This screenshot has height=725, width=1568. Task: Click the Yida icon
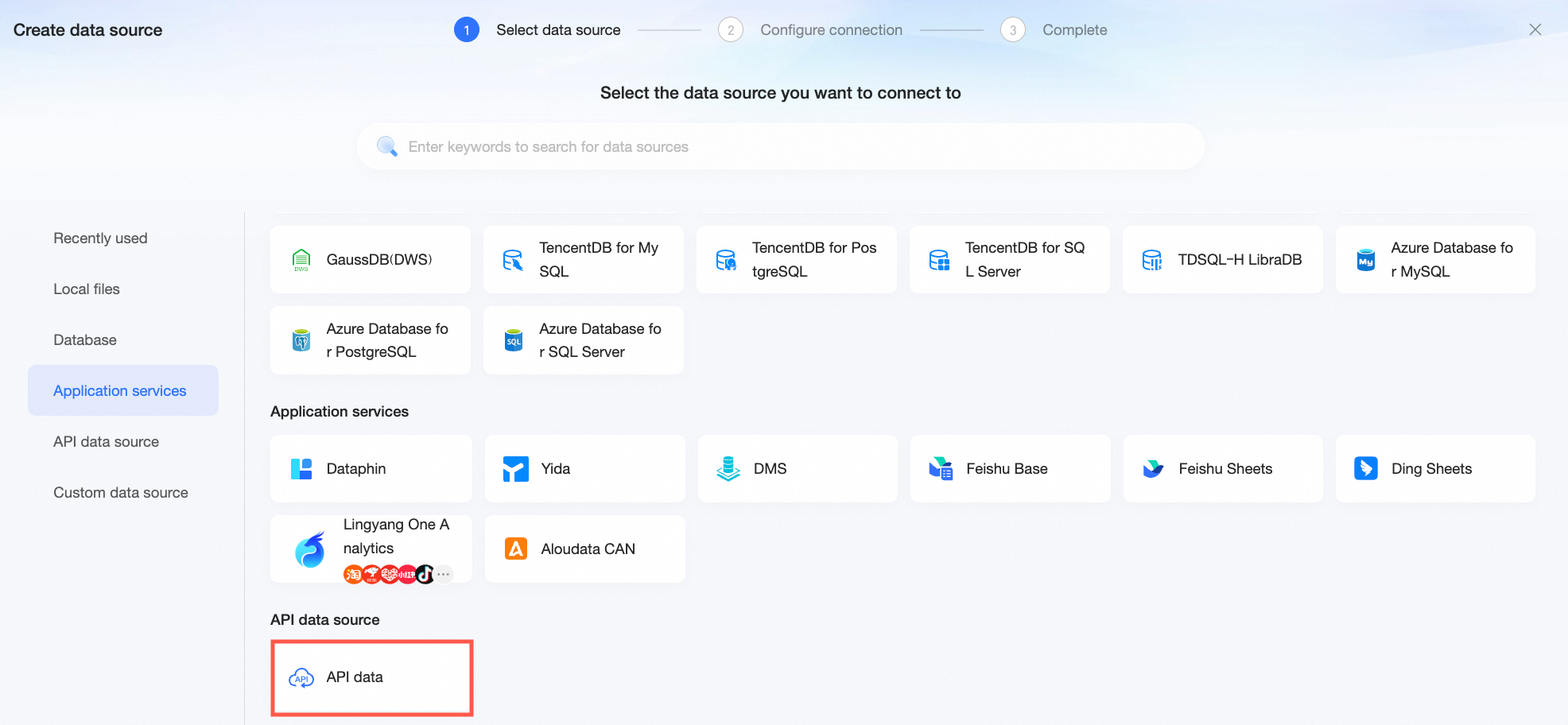click(x=516, y=469)
